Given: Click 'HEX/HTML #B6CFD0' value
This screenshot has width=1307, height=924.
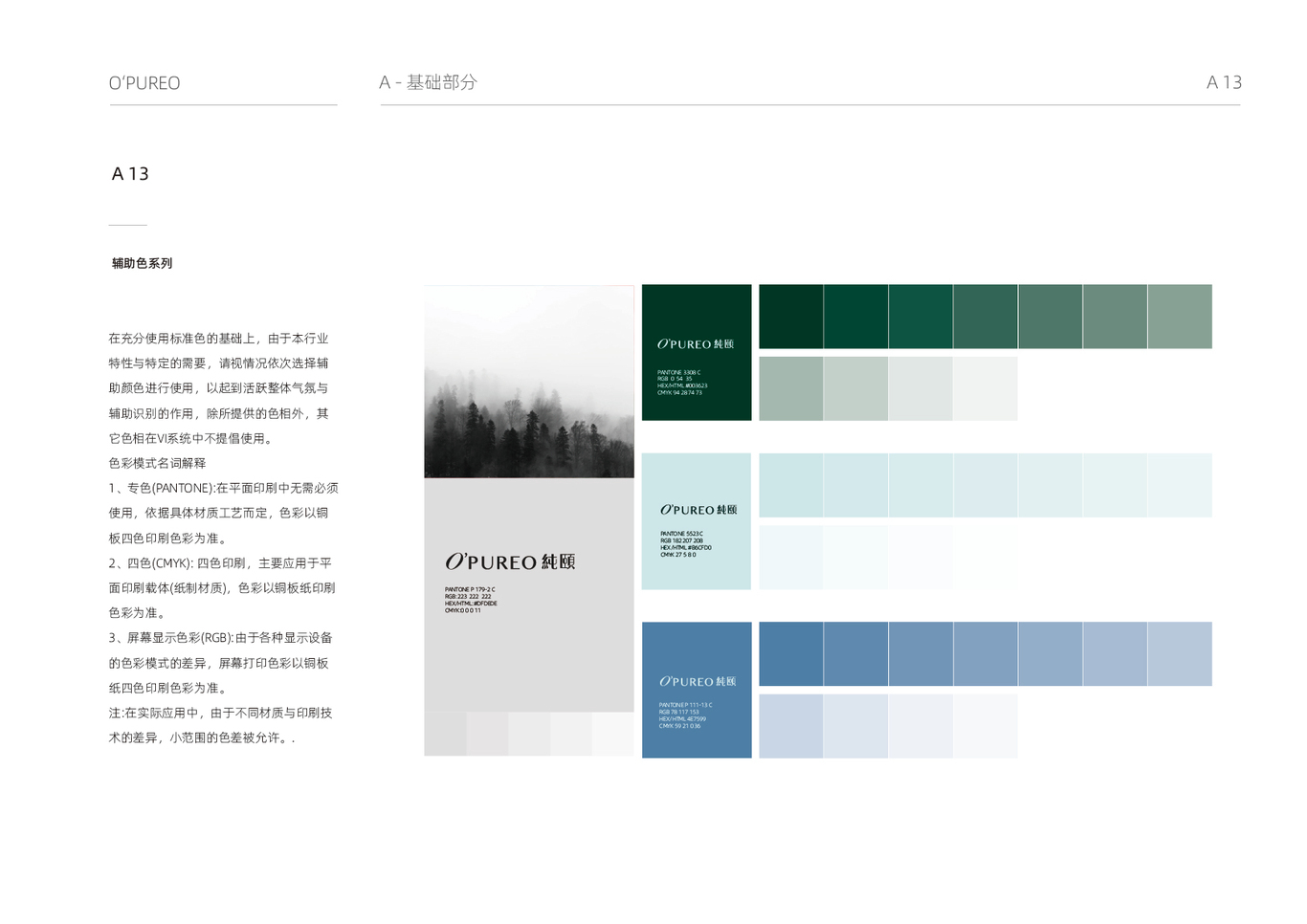Looking at the screenshot, I should [685, 547].
